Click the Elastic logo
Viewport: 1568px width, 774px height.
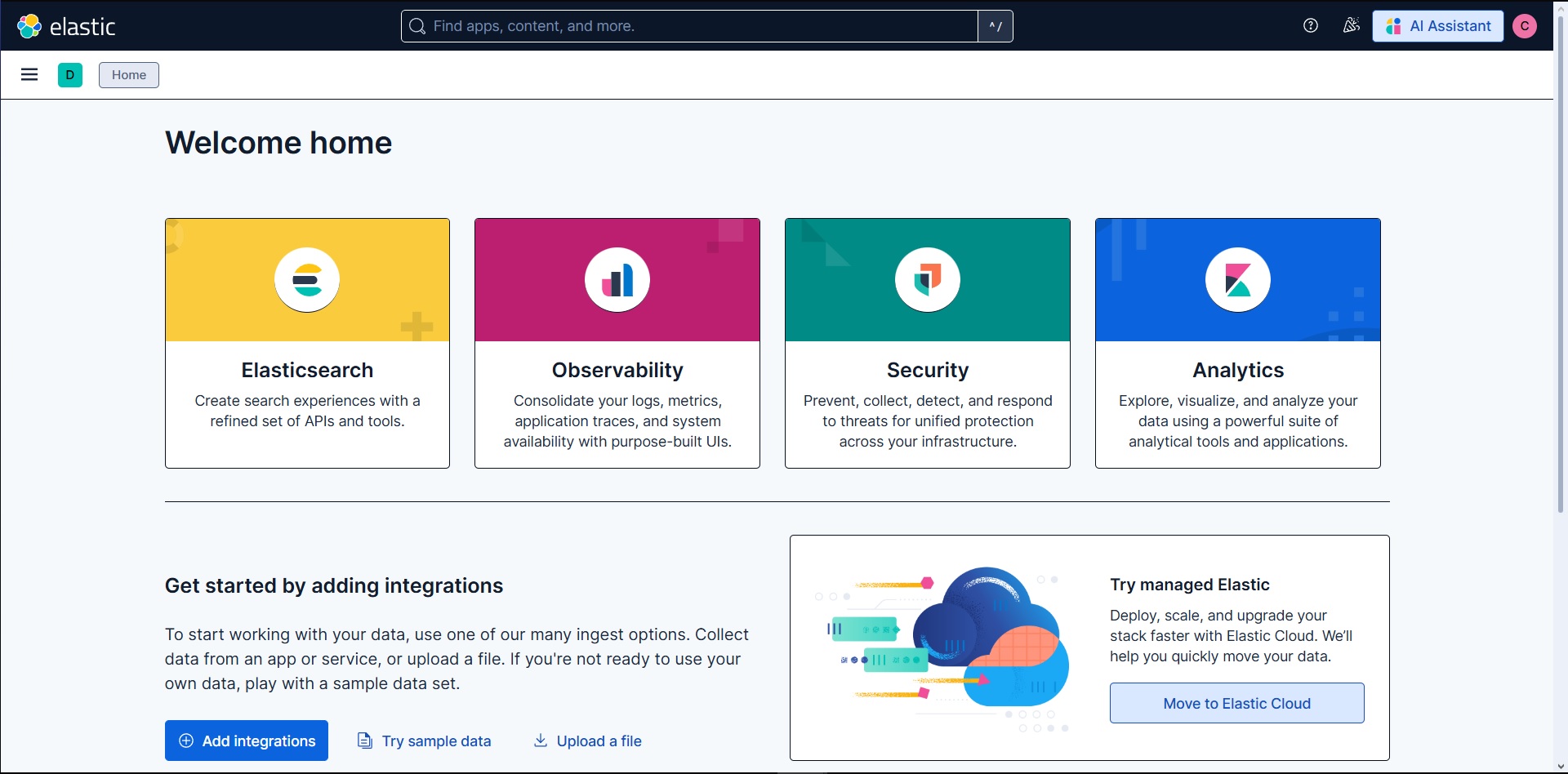pos(66,26)
